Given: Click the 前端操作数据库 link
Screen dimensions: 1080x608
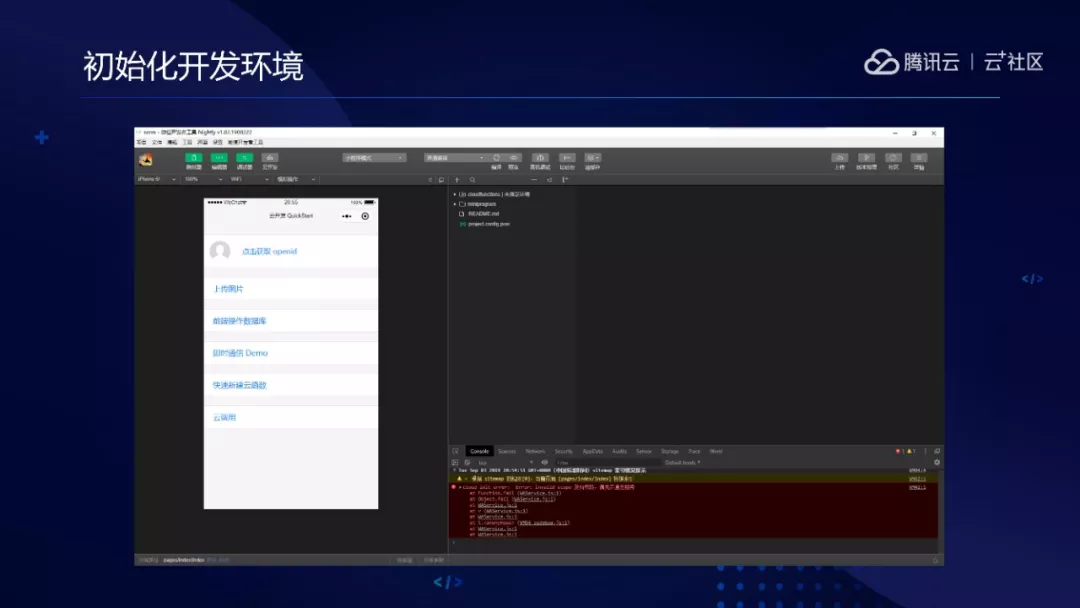Looking at the screenshot, I should tap(239, 321).
